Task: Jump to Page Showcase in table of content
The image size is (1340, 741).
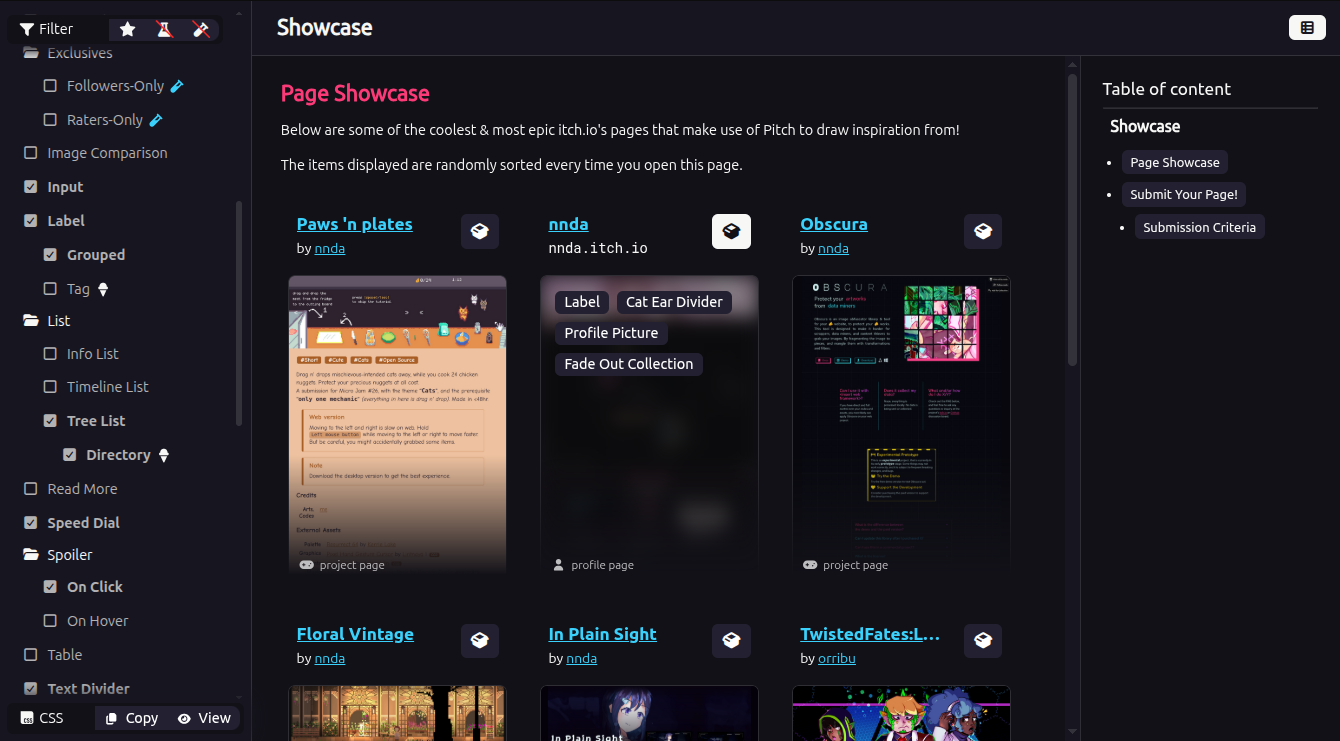Action: (x=1175, y=163)
